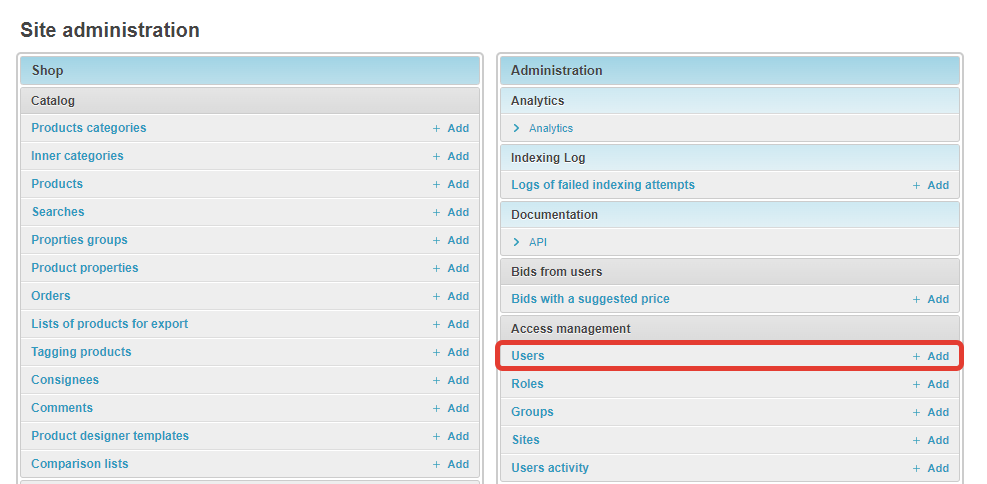Screen dimensions: 987x484
Task: Open the Groups management link
Action: [x=532, y=412]
